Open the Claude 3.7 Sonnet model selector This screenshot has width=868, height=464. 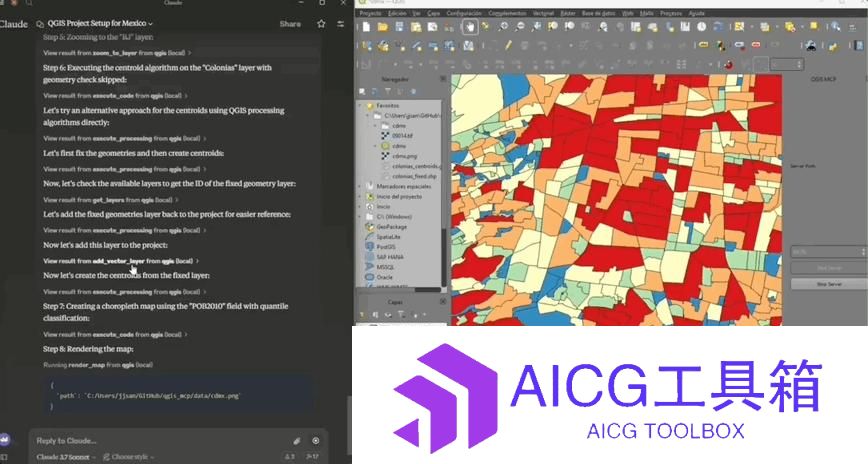(64, 457)
